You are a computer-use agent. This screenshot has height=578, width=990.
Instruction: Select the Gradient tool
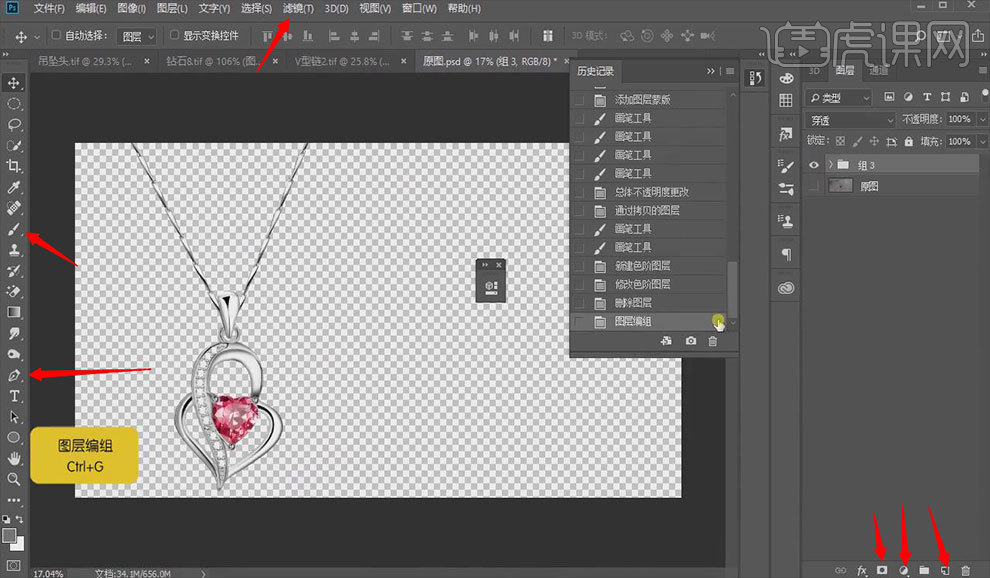coord(13,312)
